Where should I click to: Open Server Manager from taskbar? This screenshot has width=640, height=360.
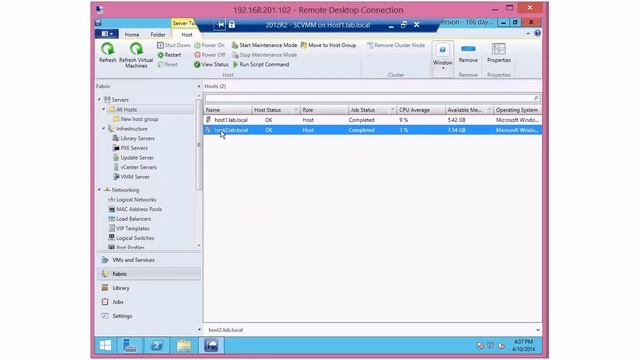(130, 346)
